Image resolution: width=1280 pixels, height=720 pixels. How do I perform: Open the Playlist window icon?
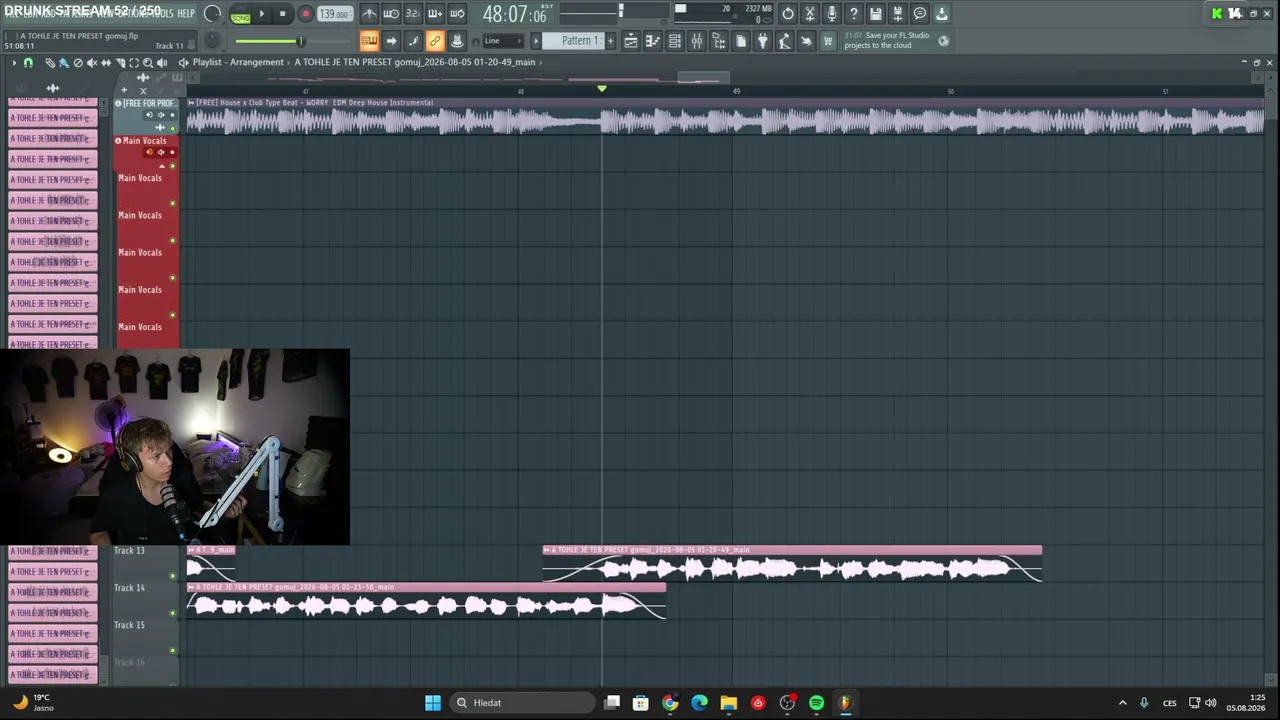(631, 41)
